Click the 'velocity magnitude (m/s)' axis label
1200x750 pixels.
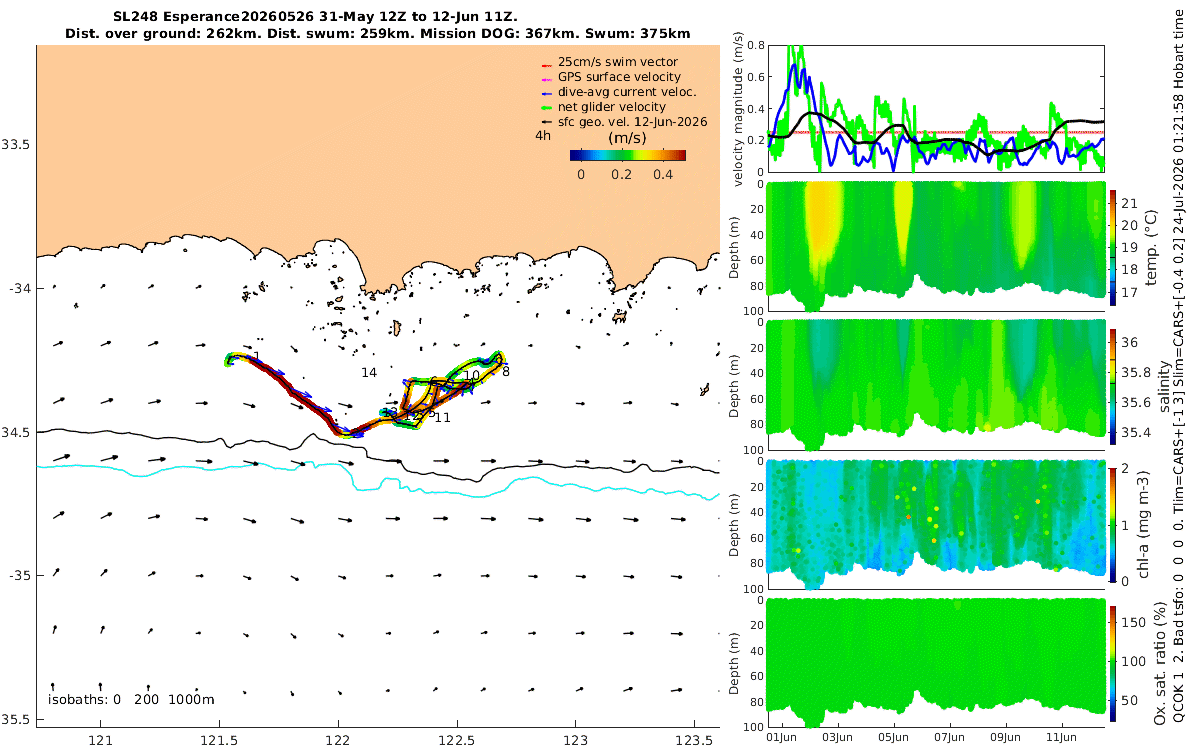(x=742, y=108)
